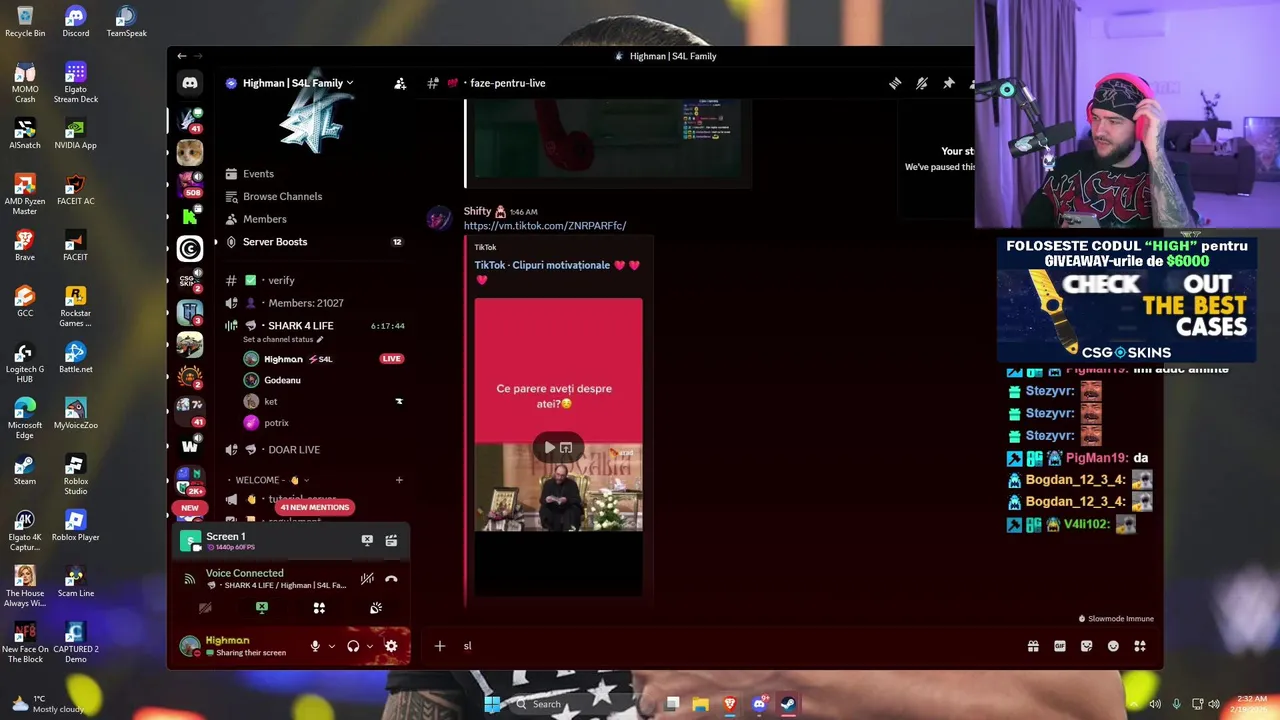Open TeamSpeak desktop shortcut
The width and height of the screenshot is (1280, 720).
click(x=126, y=21)
